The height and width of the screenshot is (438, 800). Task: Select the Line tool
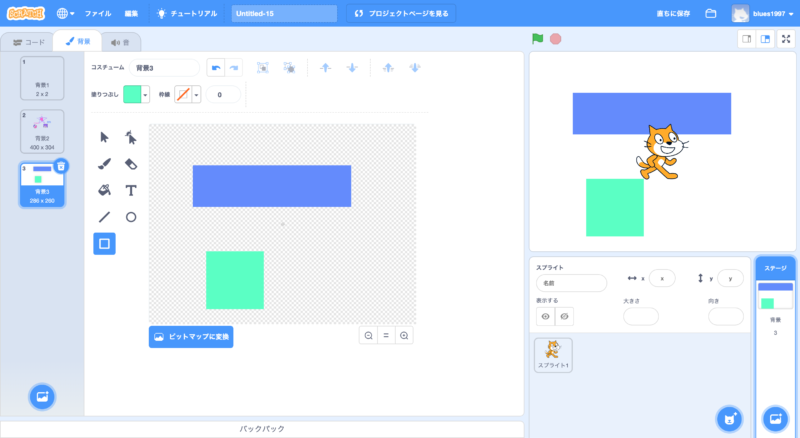point(104,216)
